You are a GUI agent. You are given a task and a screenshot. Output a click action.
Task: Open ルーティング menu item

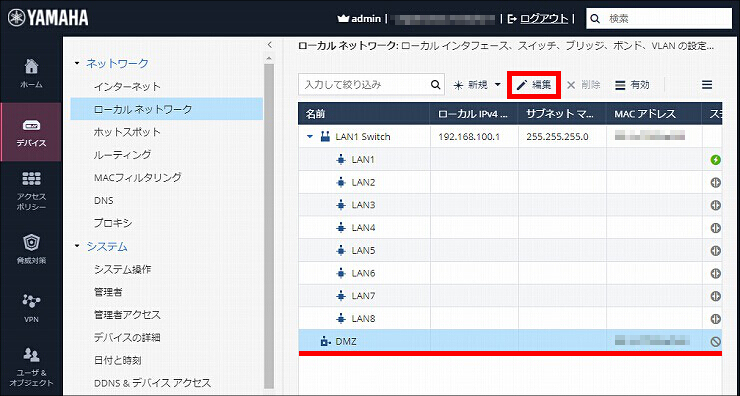click(x=122, y=154)
